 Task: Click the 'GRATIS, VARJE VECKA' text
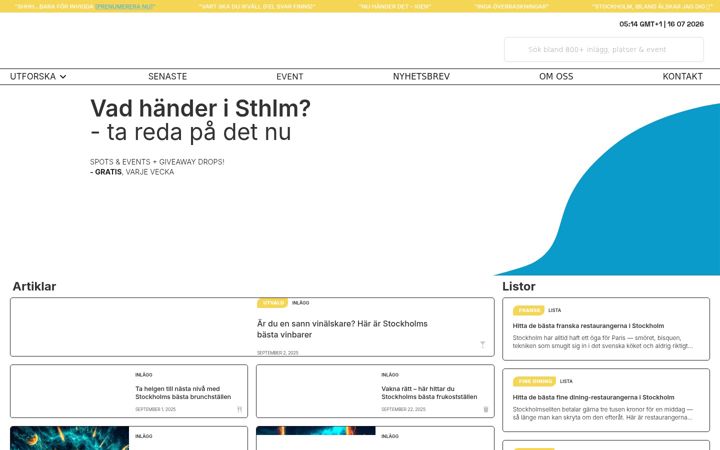pyautogui.click(x=132, y=172)
